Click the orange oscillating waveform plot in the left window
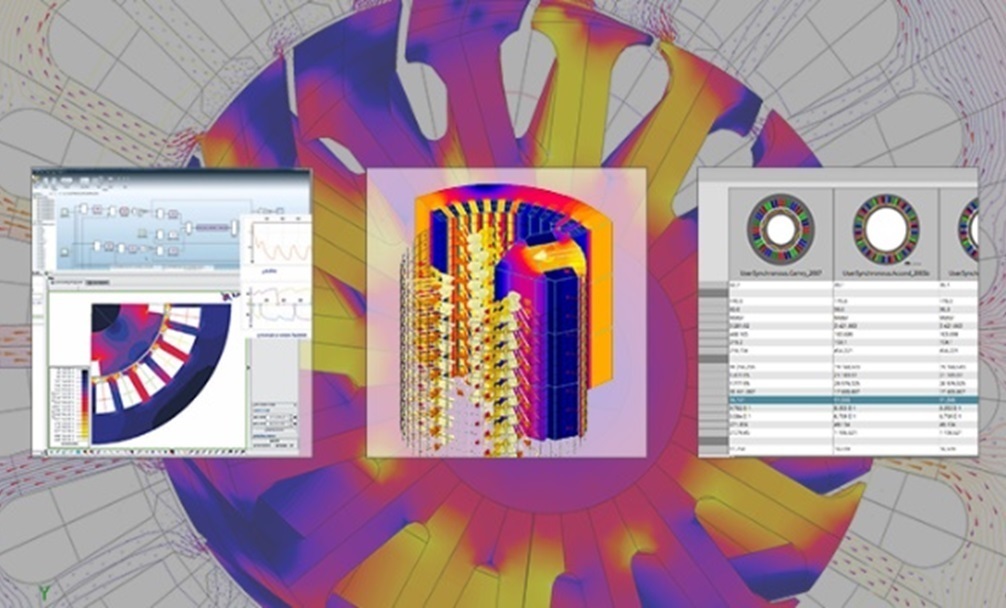This screenshot has height=608, width=1006. point(280,241)
